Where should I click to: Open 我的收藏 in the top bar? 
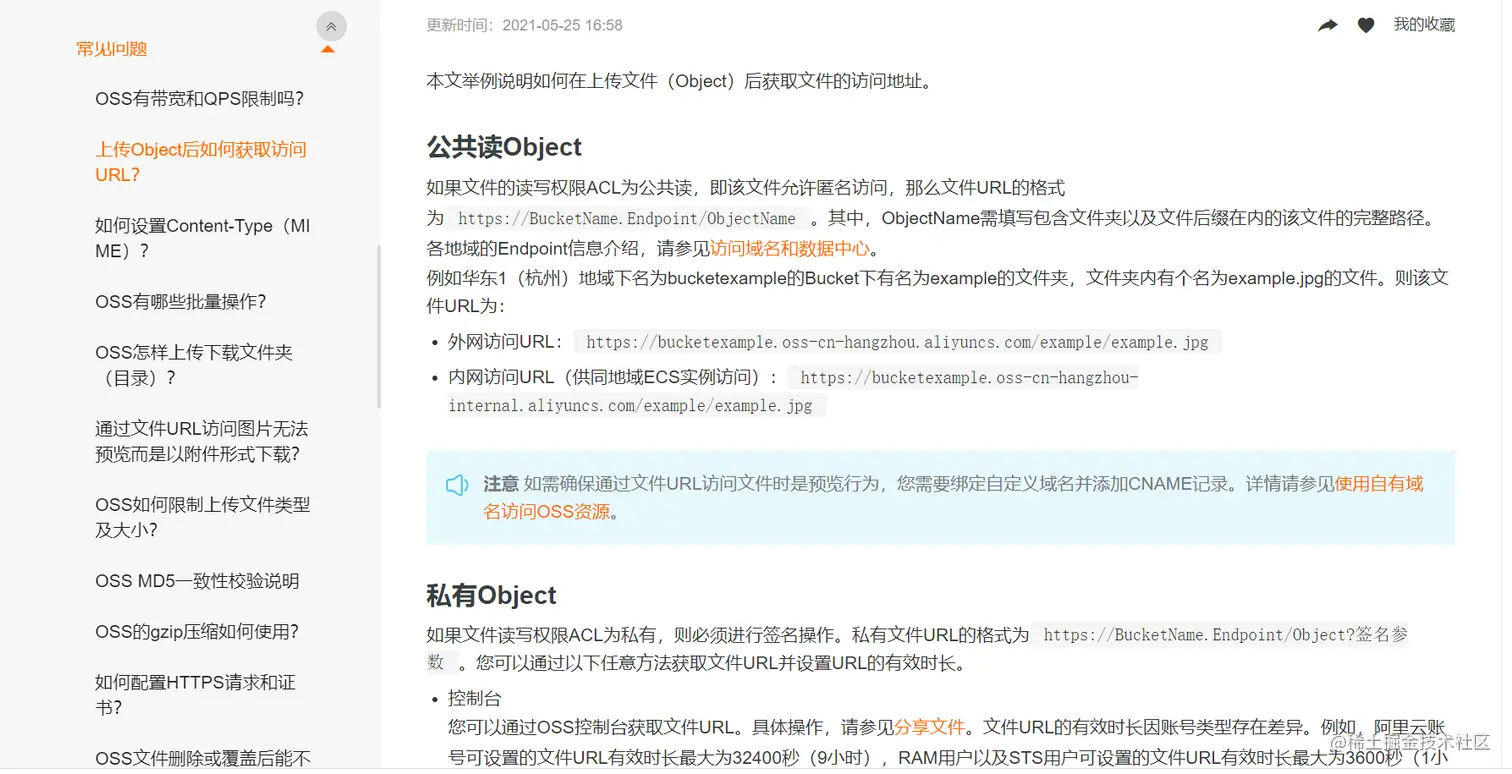coord(1424,24)
